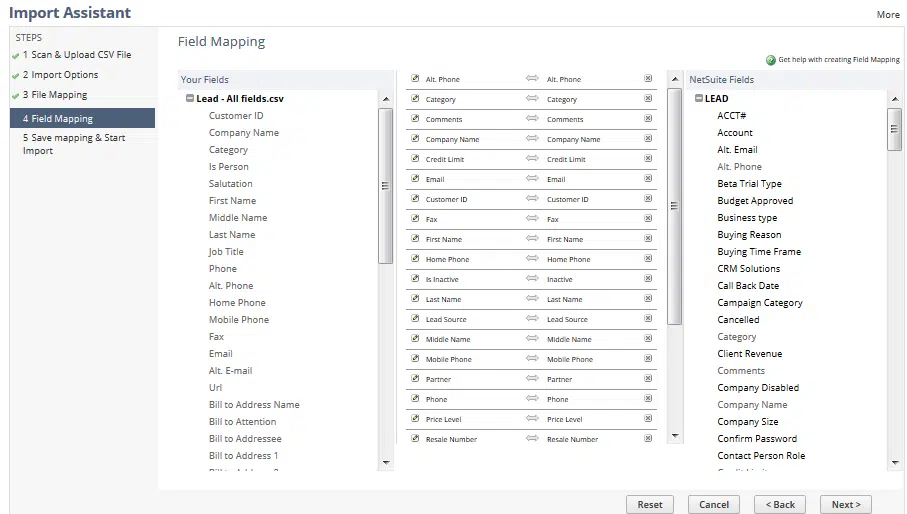The image size is (907, 514).
Task: Select Call Back Date in NetSuite Fields
Action: coord(749,286)
